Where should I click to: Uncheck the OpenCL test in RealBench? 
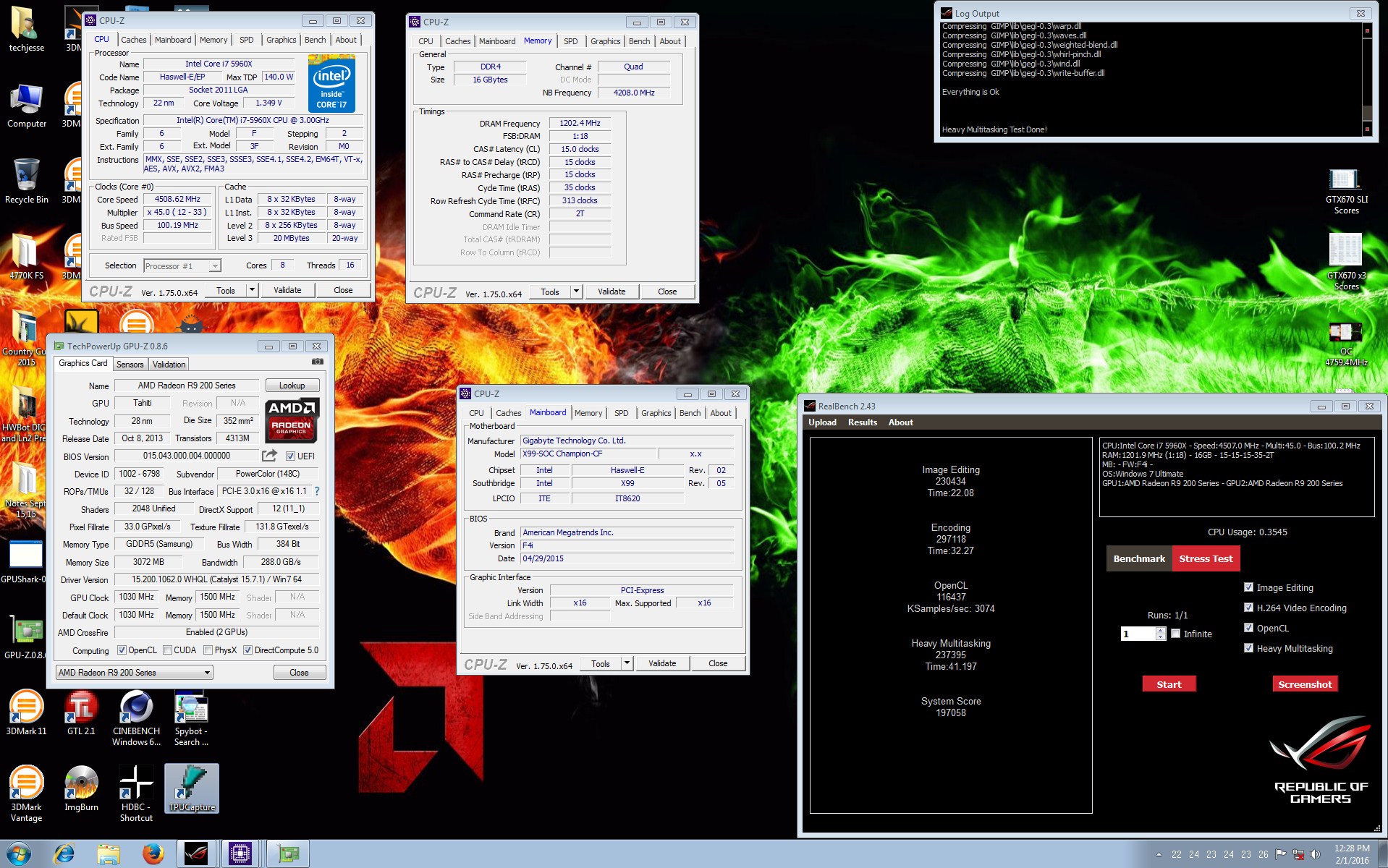pos(1248,628)
